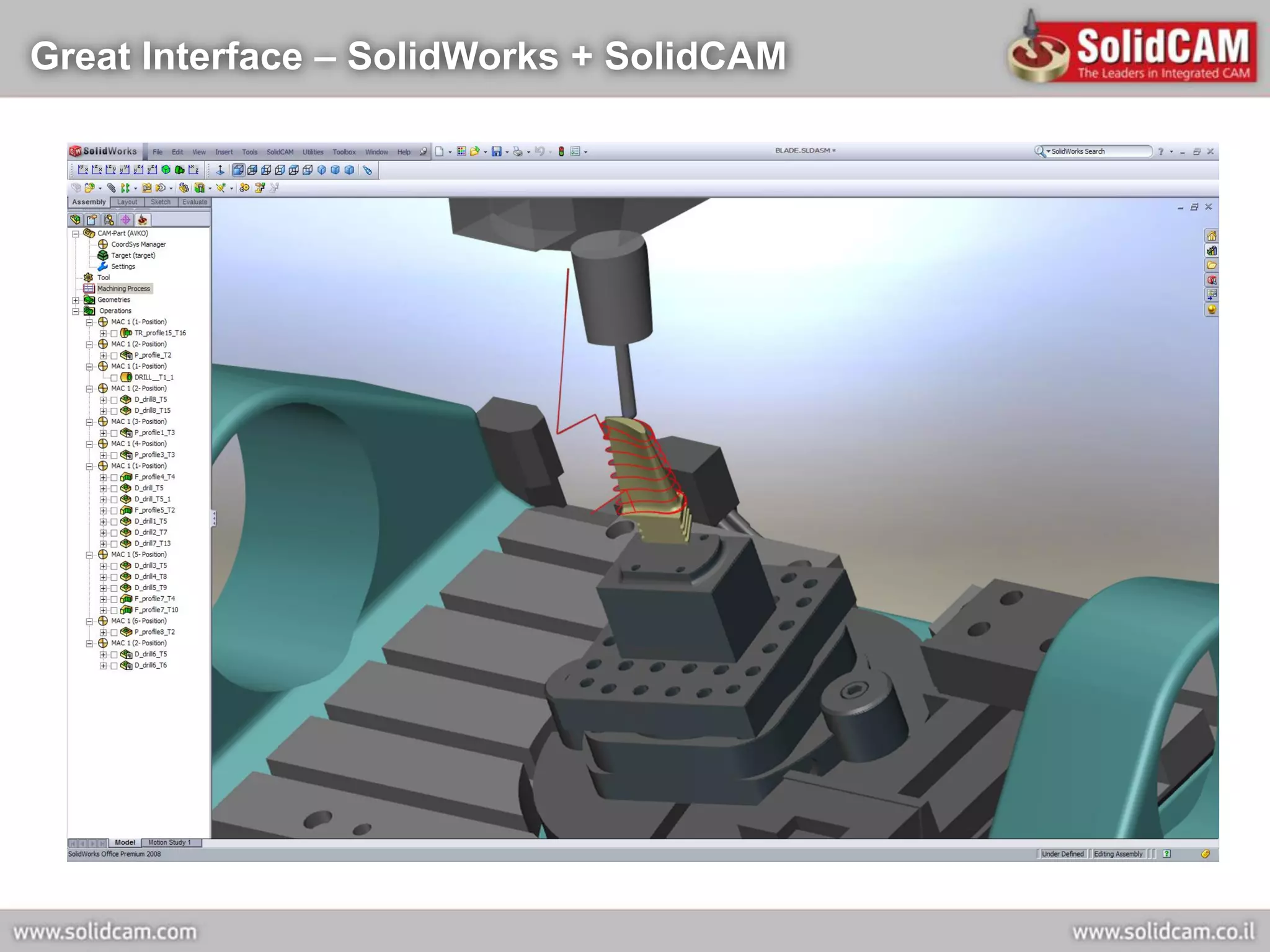1270x952 pixels.
Task: Open the SolidCAM menu
Action: tap(280, 152)
